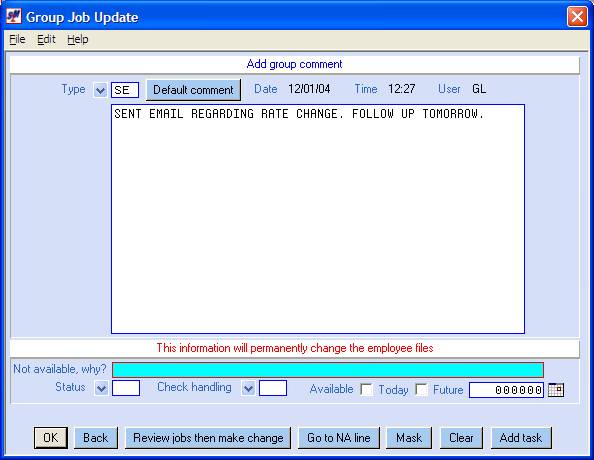
Task: Select Review jobs then make change
Action: [x=208, y=438]
